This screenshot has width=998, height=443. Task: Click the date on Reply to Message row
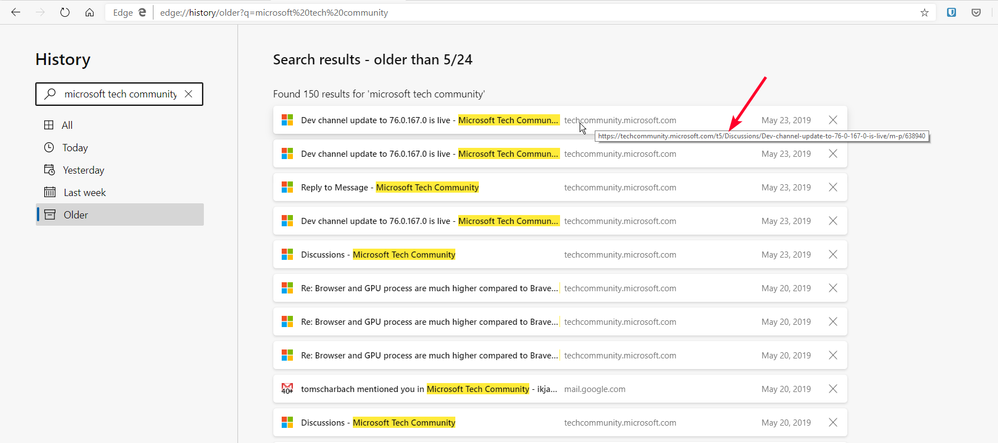point(786,187)
